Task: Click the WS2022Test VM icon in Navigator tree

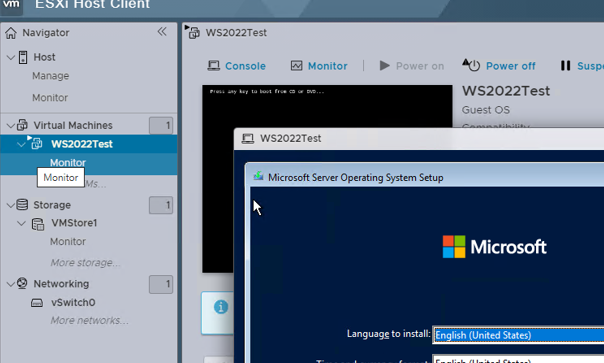Action: click(x=36, y=143)
